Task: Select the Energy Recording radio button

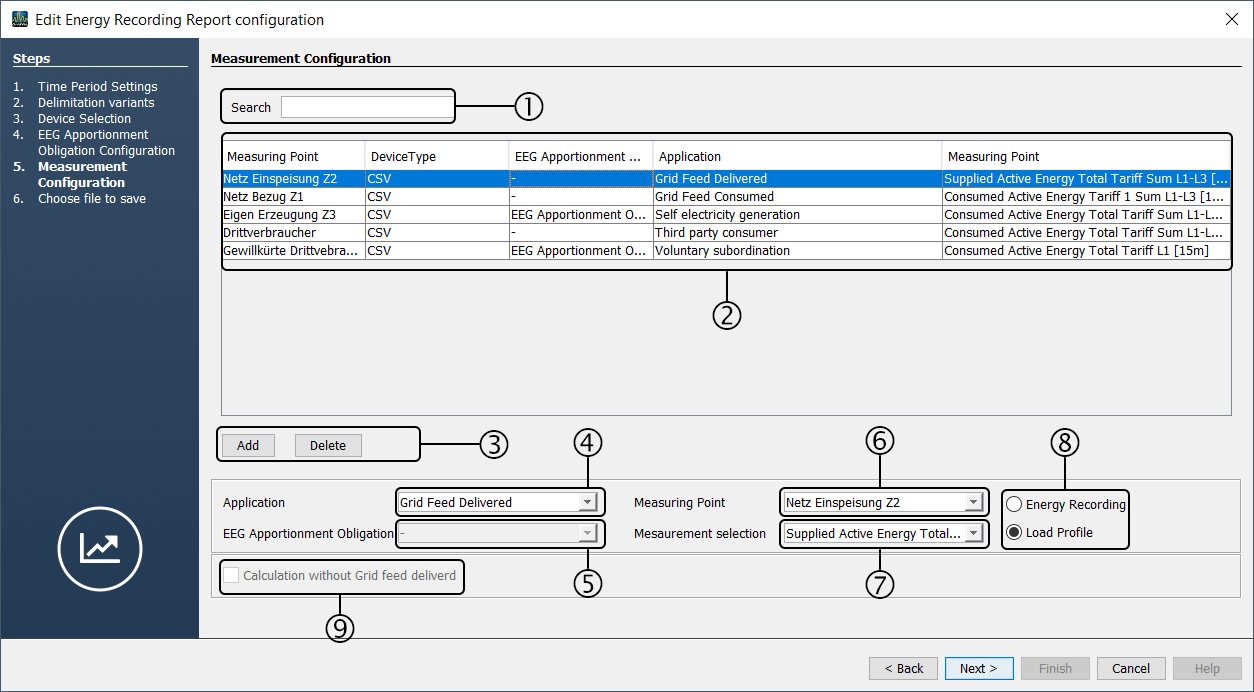Action: (x=1014, y=505)
